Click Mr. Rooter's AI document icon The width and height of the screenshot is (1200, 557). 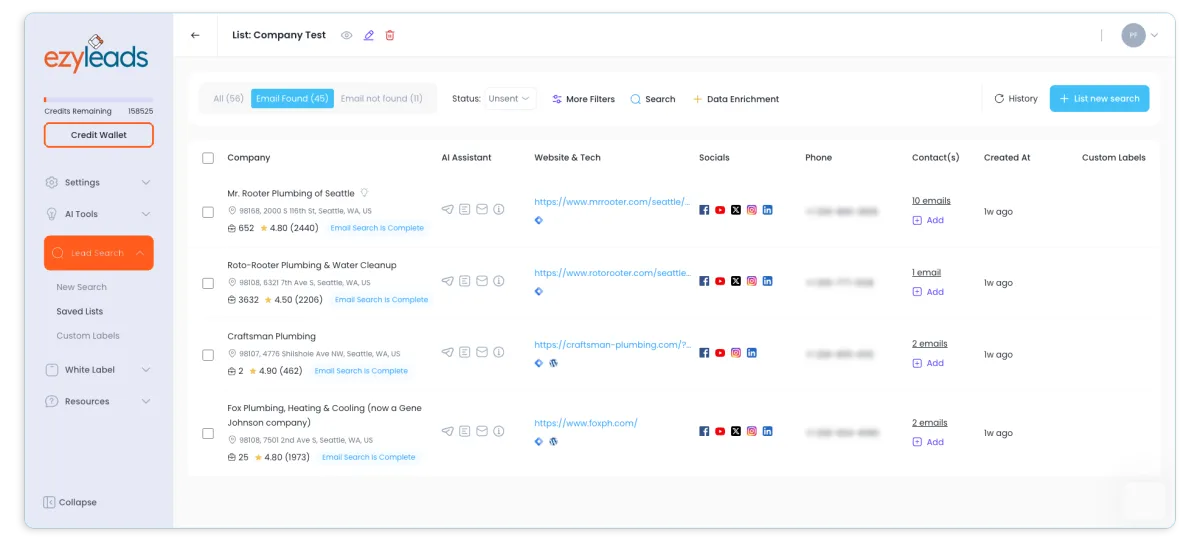click(465, 210)
